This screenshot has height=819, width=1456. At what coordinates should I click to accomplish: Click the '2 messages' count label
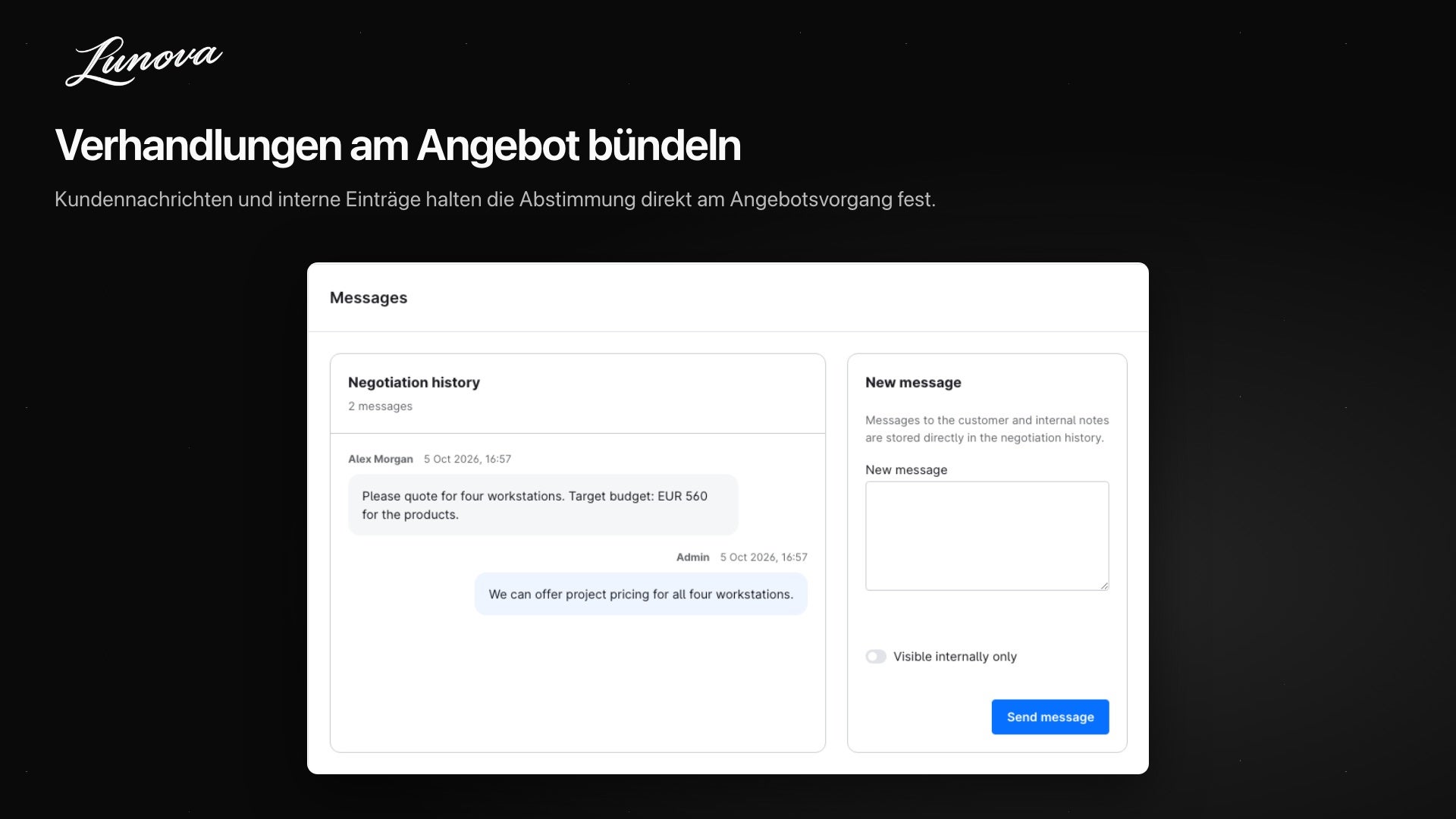point(380,406)
